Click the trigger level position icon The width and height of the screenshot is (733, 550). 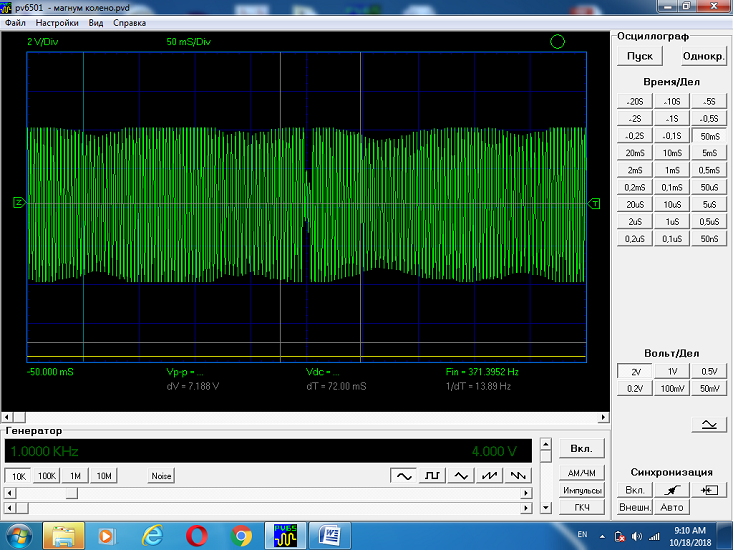(x=709, y=490)
